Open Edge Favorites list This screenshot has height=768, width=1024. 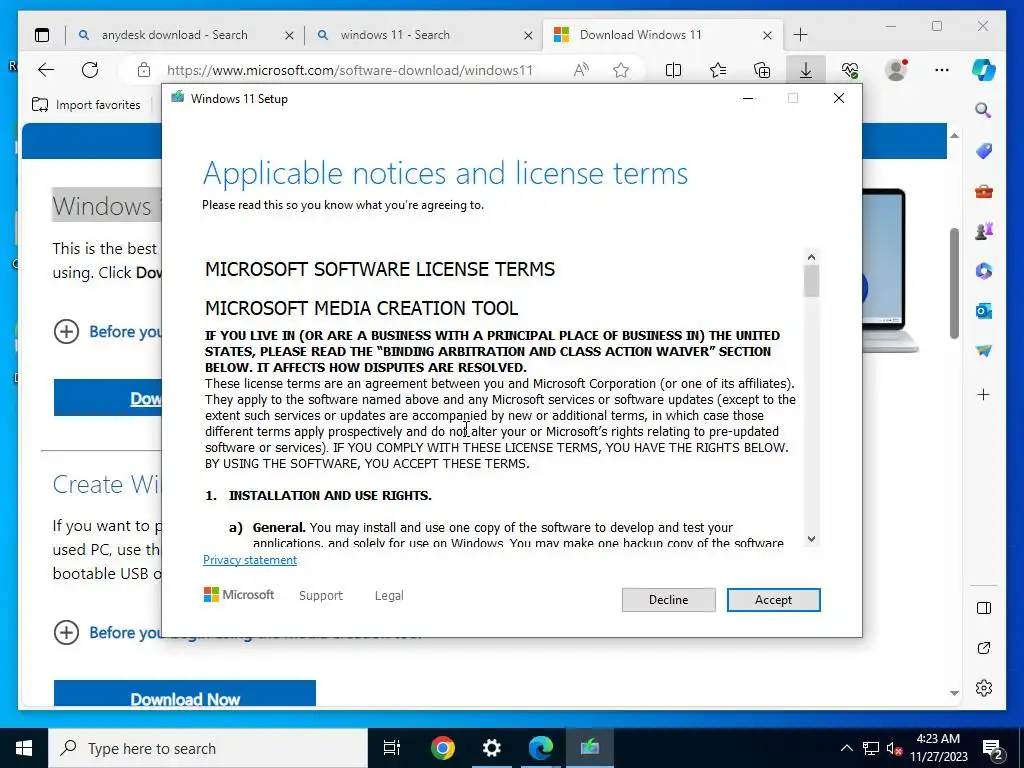(x=718, y=70)
